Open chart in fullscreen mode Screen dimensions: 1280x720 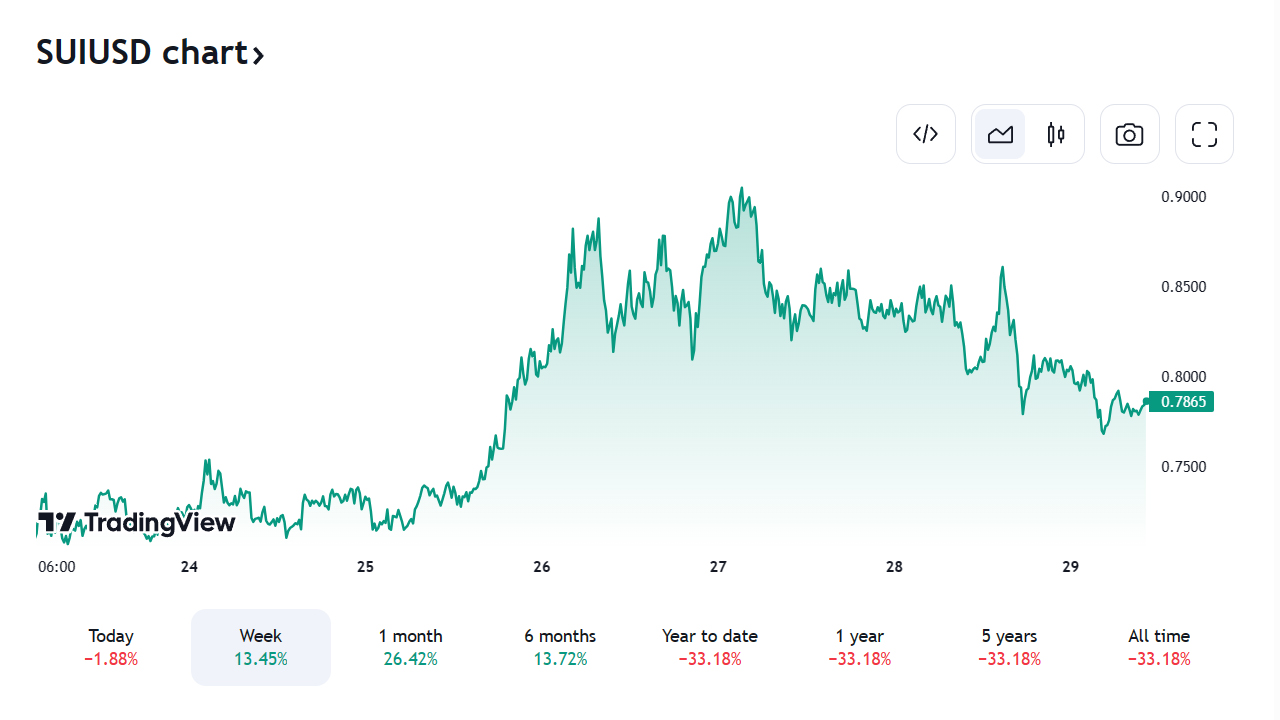click(x=1204, y=134)
